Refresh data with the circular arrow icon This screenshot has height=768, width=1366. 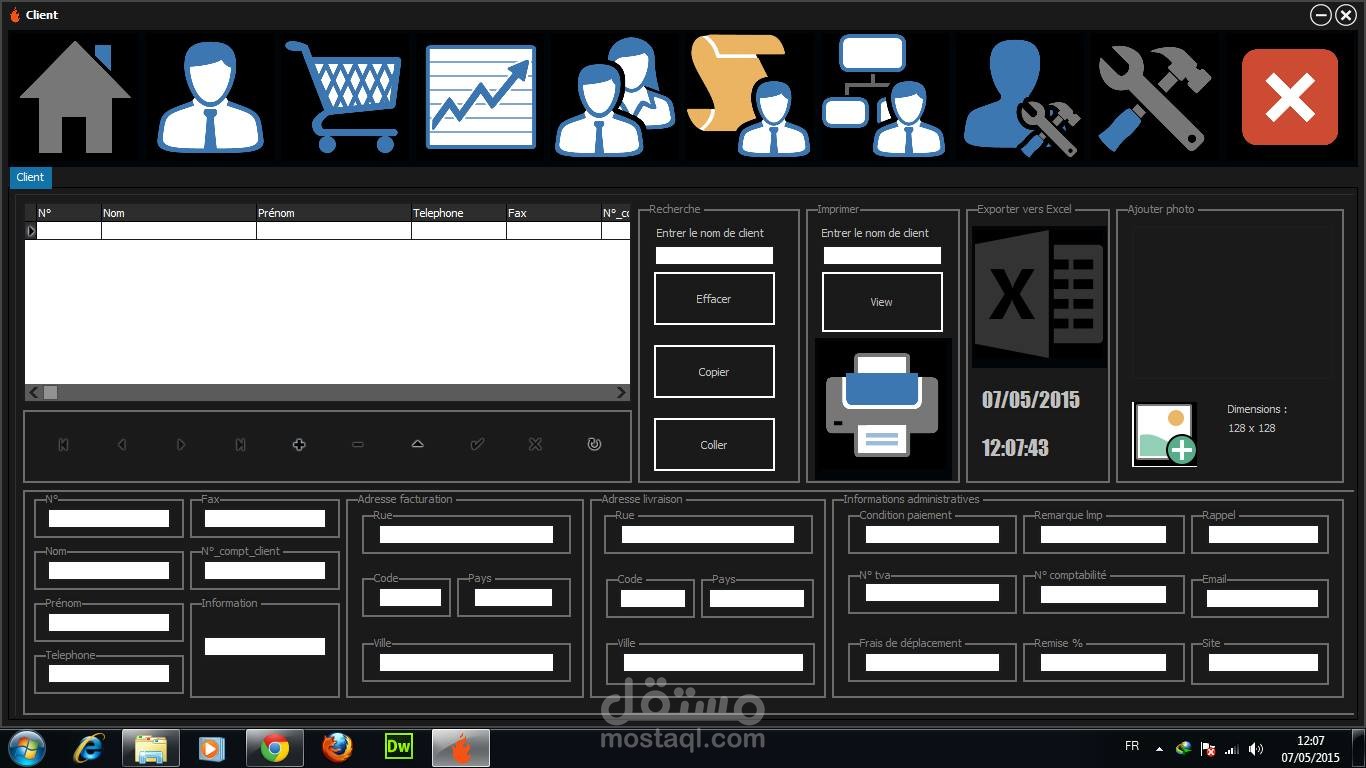pos(594,445)
